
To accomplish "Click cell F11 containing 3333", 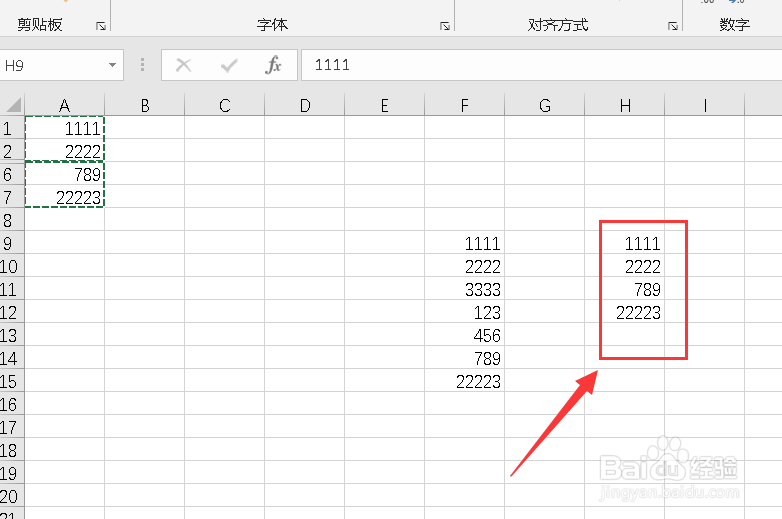I will click(464, 289).
